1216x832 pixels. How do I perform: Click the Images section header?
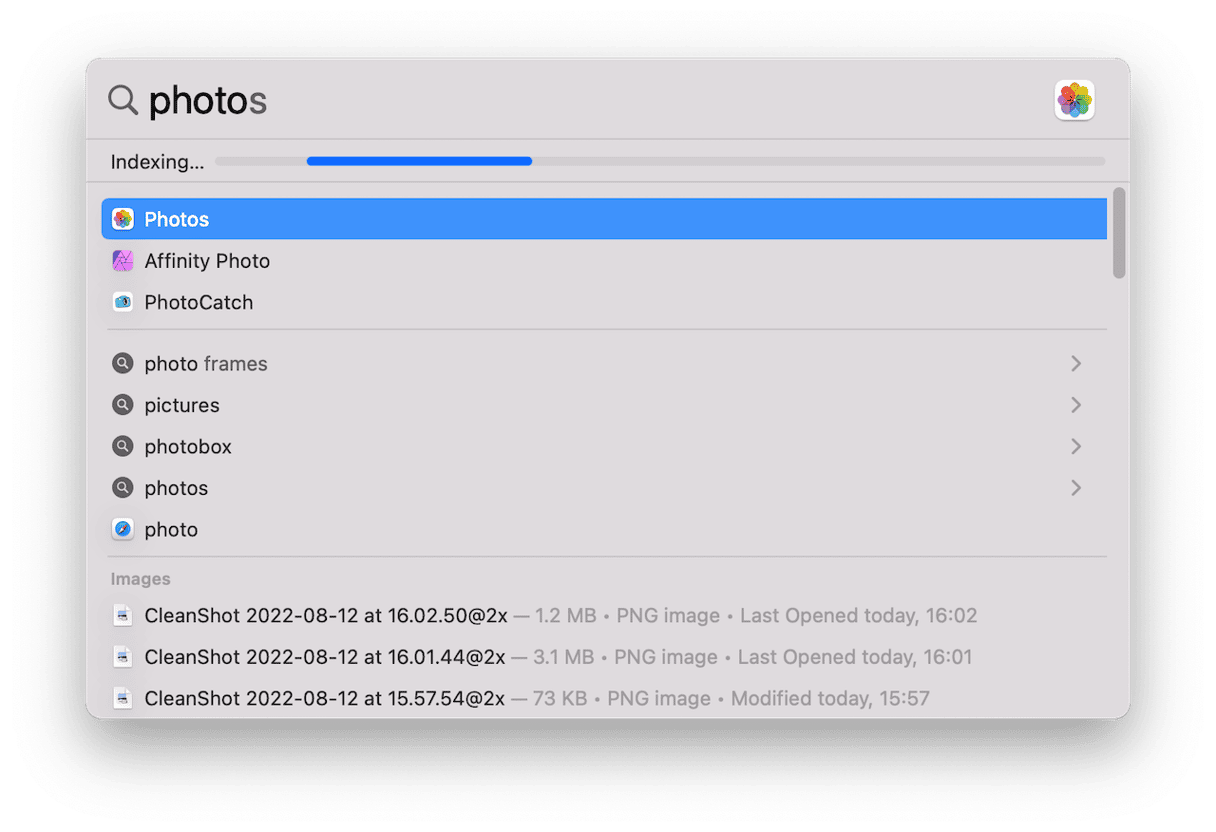tap(140, 579)
